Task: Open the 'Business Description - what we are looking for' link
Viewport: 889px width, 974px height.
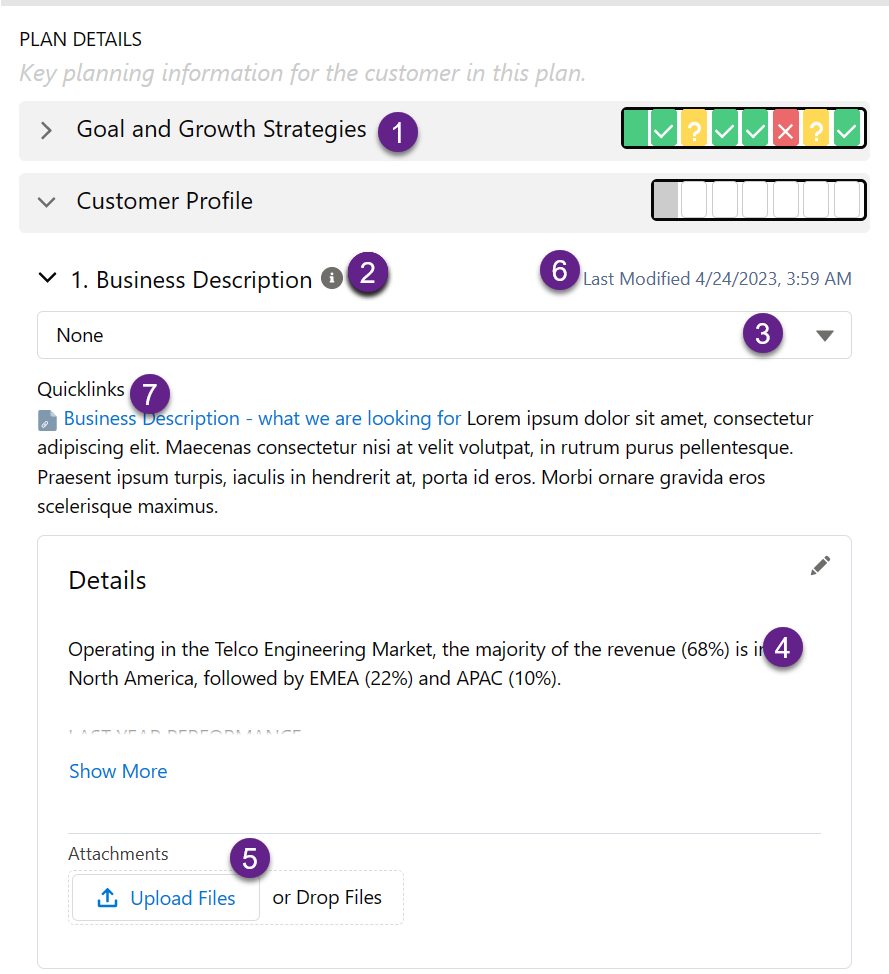Action: [x=262, y=418]
